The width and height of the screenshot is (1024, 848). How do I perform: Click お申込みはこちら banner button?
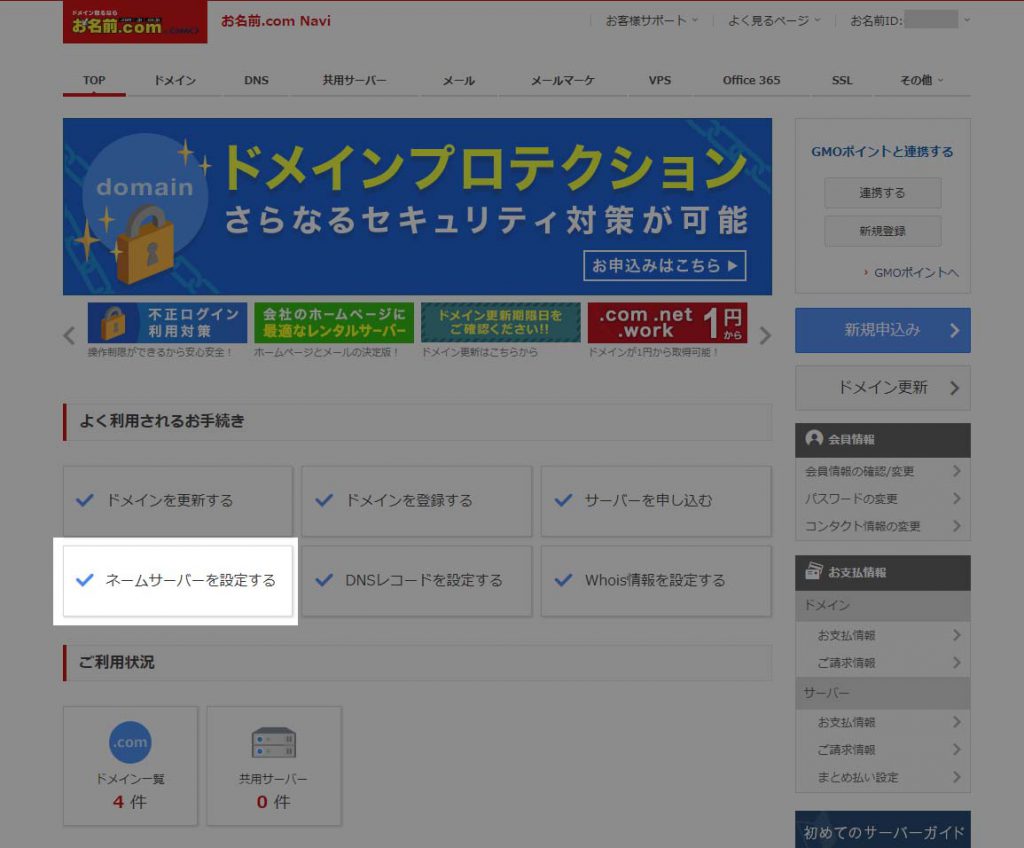pos(665,265)
